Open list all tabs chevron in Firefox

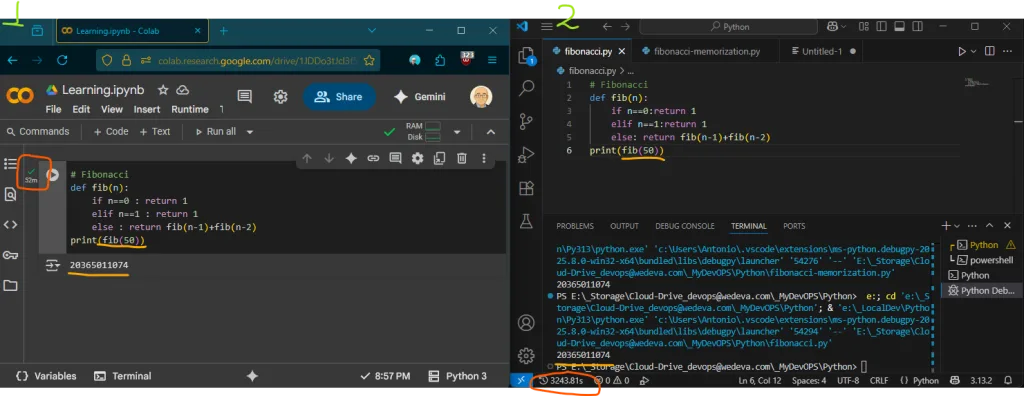(372, 31)
